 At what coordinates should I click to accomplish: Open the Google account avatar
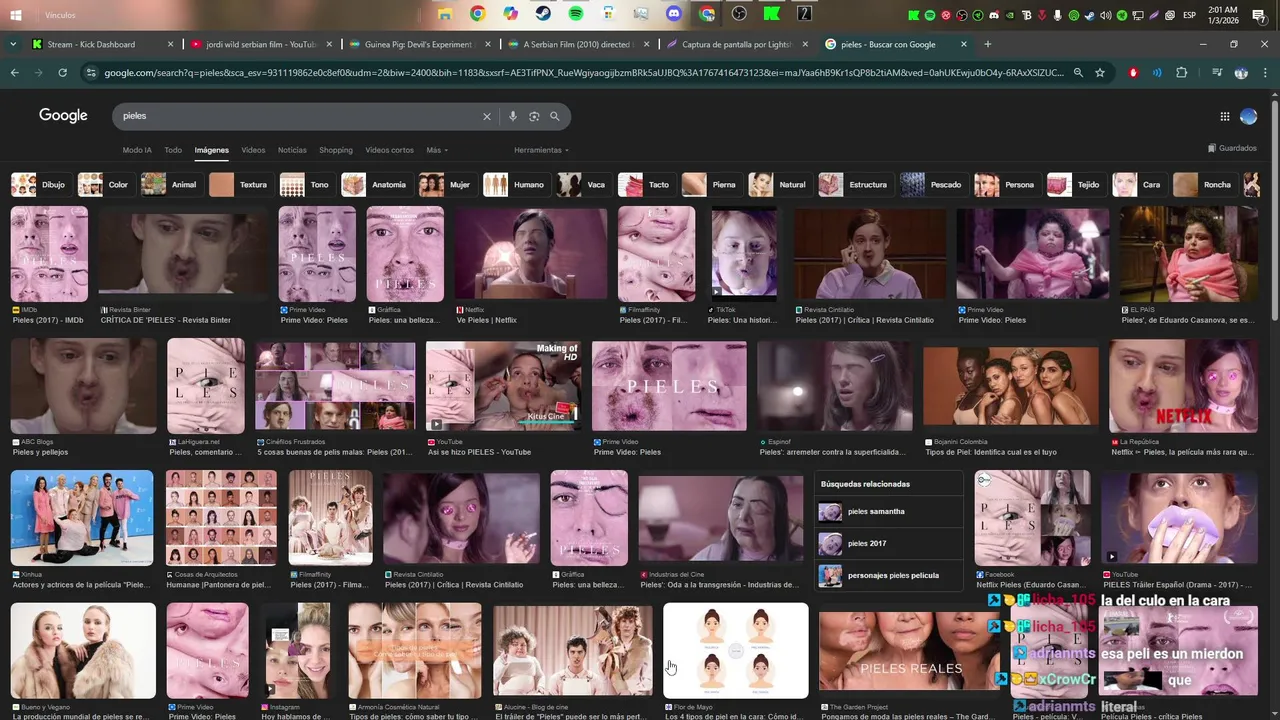coord(1248,116)
